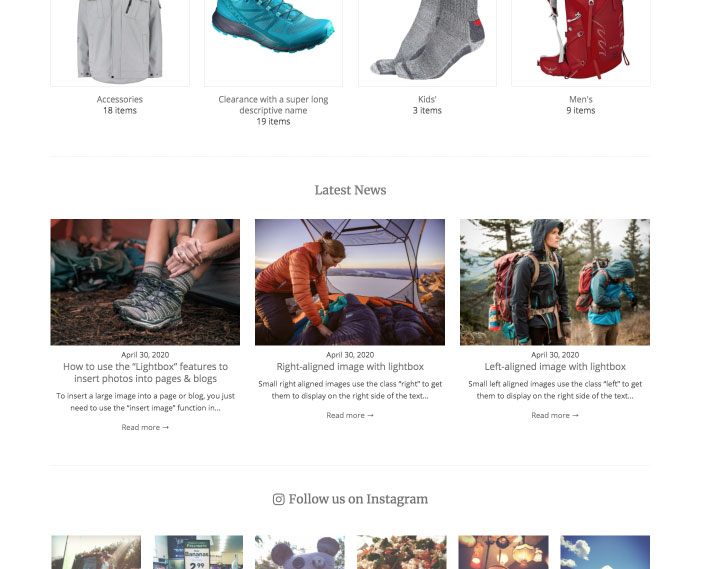Open the hiking shoes blog photo
The image size is (702, 569).
[x=145, y=282]
